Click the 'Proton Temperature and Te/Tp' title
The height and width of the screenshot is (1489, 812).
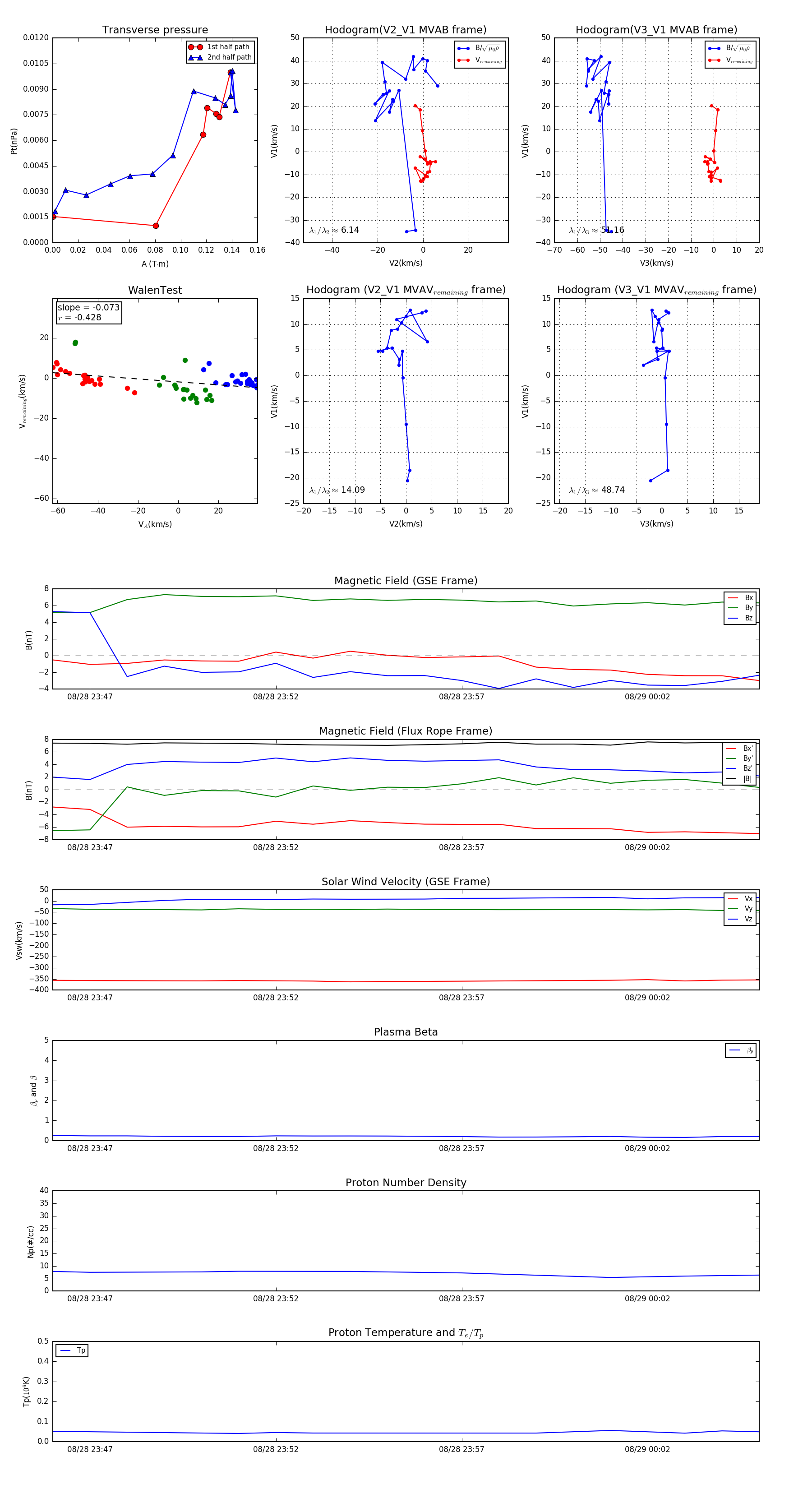click(x=406, y=1333)
